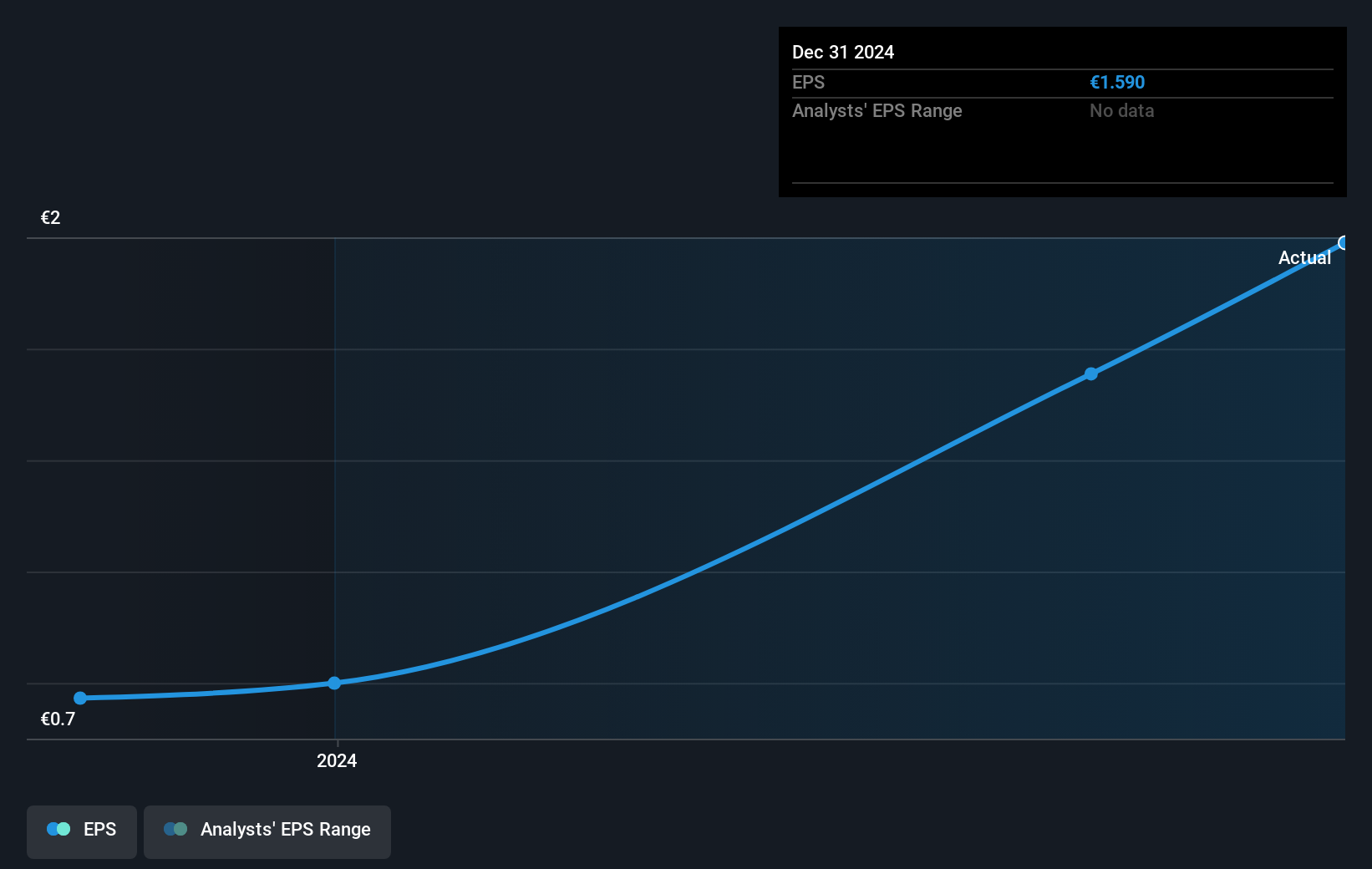Click the €2 y-axis label

[51, 218]
